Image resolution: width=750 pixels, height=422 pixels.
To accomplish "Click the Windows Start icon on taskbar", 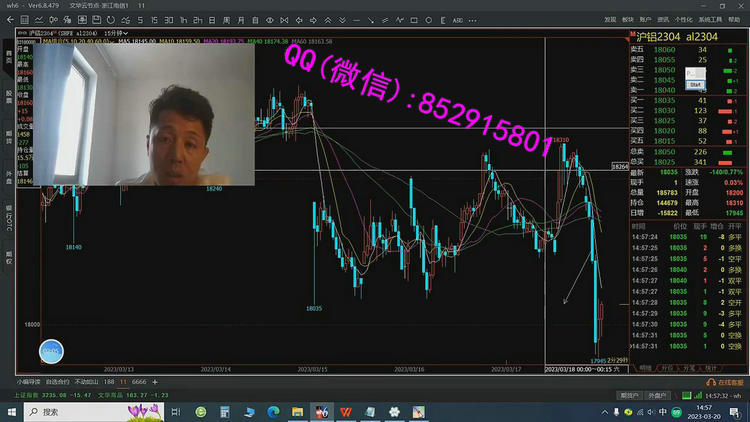I will [14, 411].
